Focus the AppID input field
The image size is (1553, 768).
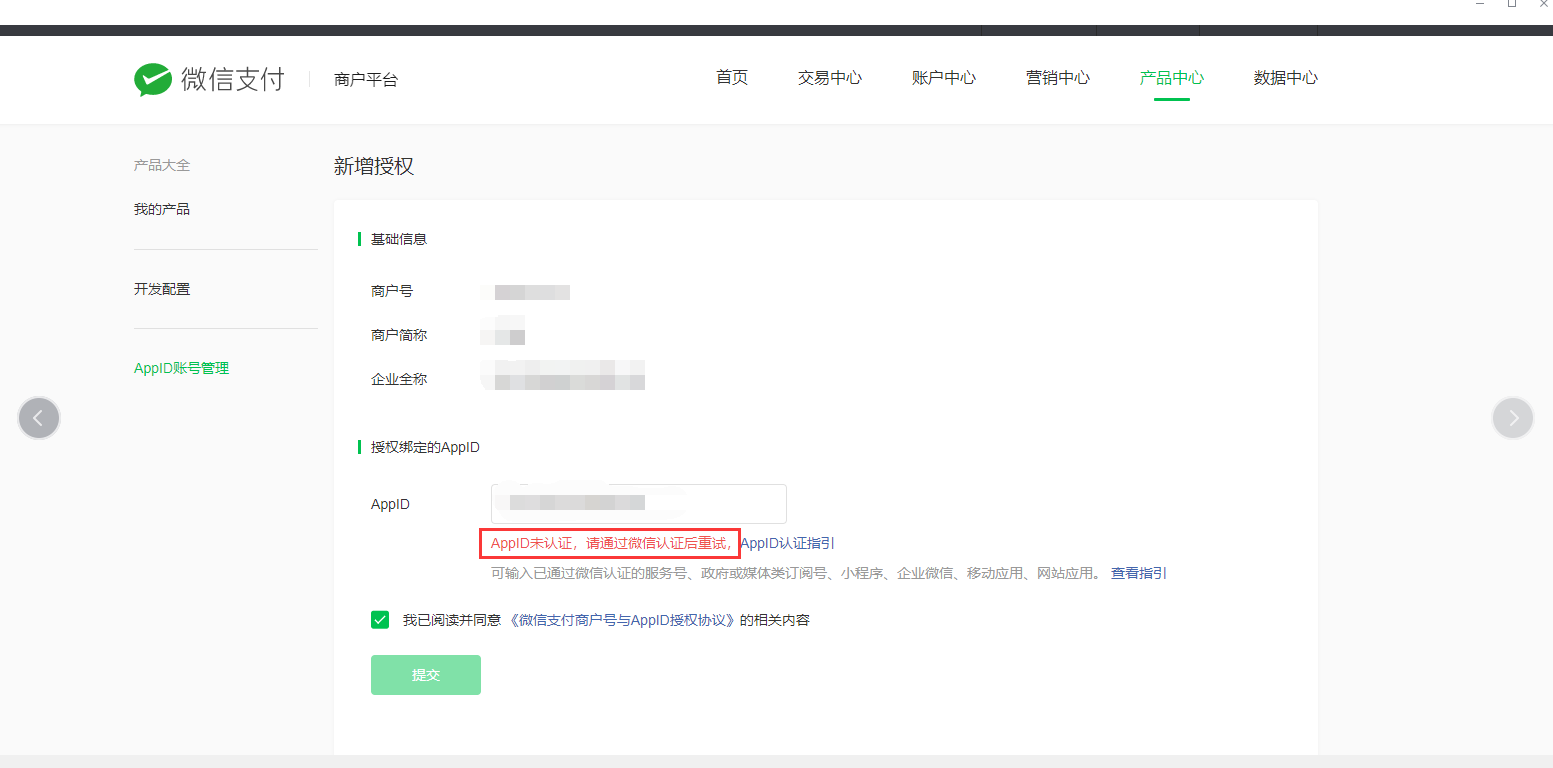click(x=639, y=504)
